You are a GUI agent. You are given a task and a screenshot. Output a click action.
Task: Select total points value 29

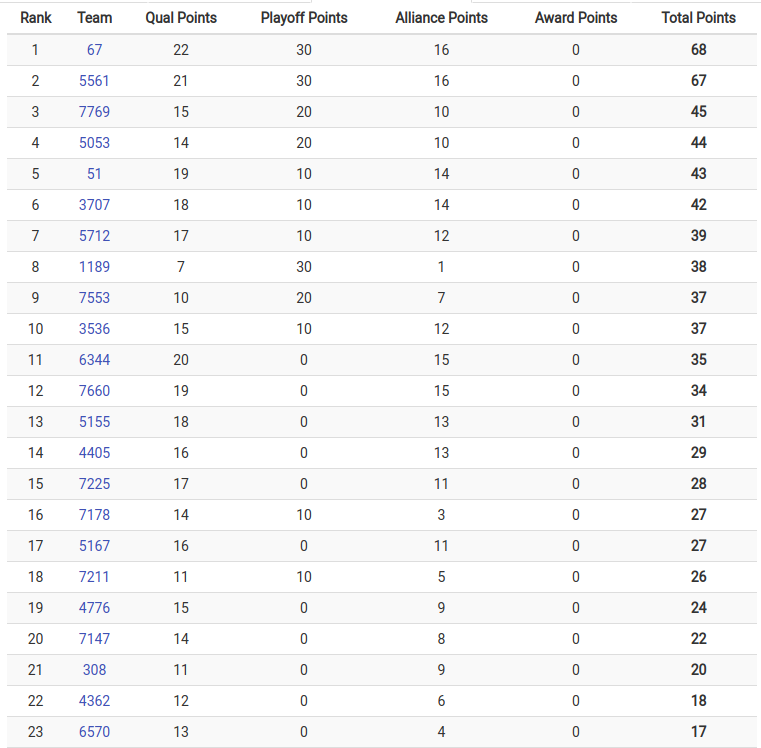click(698, 453)
